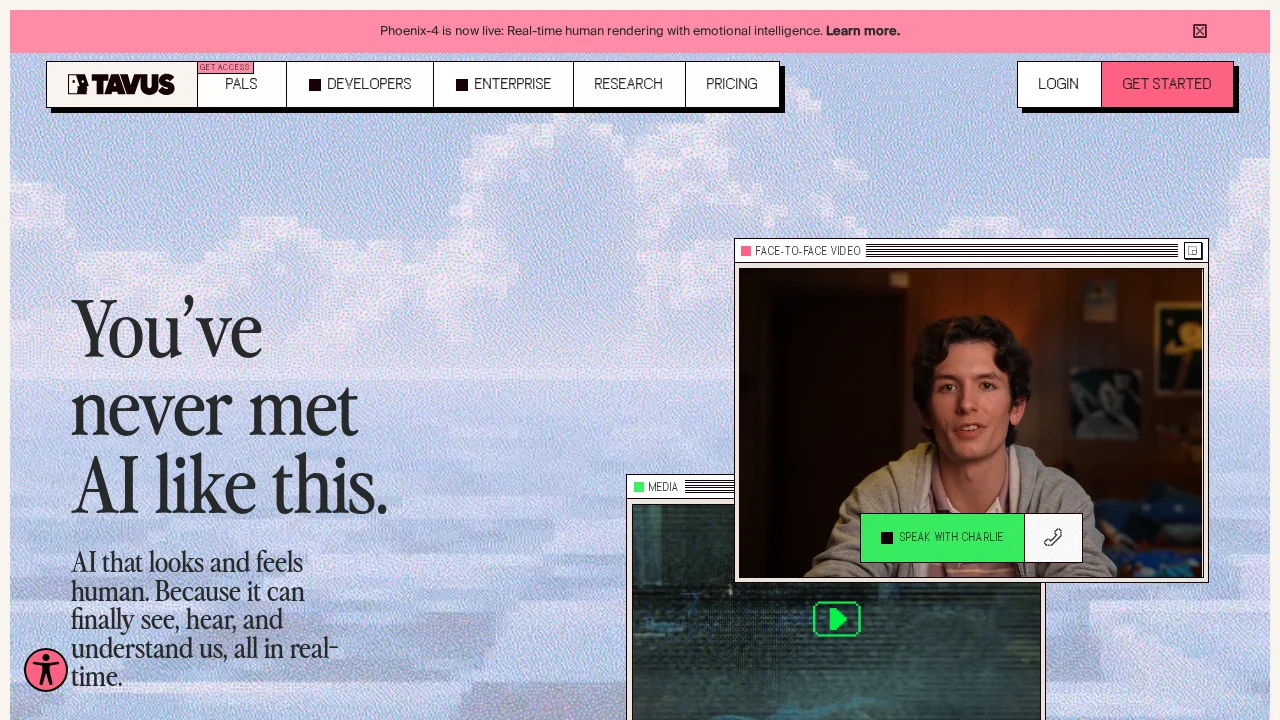Viewport: 1280px width, 720px height.
Task: Click the Media window video thumbnail
Action: 836,619
